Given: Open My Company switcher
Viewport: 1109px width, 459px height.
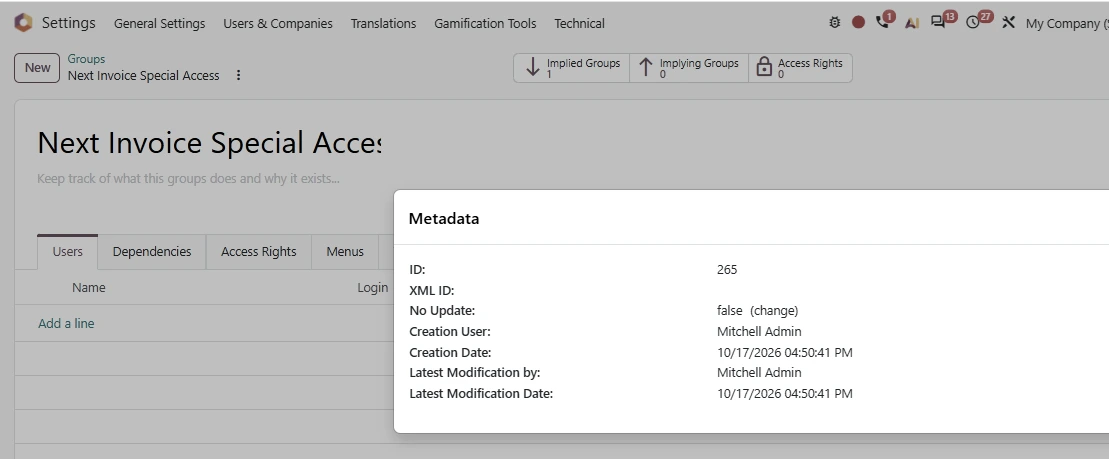Looking at the screenshot, I should point(1067,23).
